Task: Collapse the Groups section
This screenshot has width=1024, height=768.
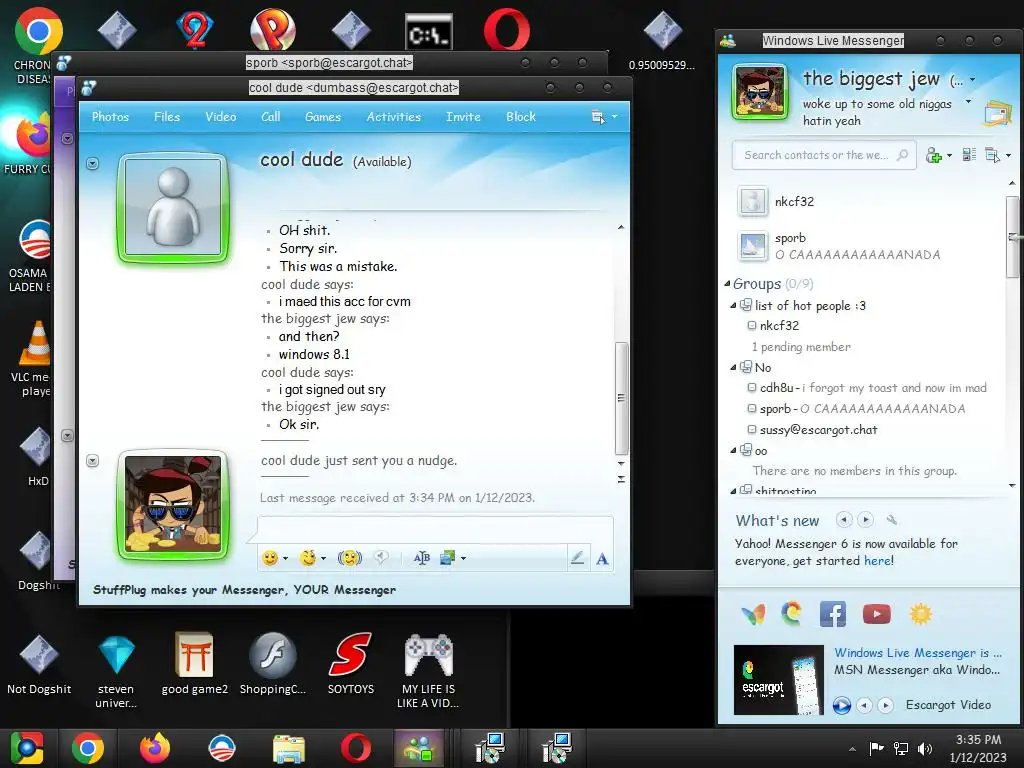Action: 728,283
